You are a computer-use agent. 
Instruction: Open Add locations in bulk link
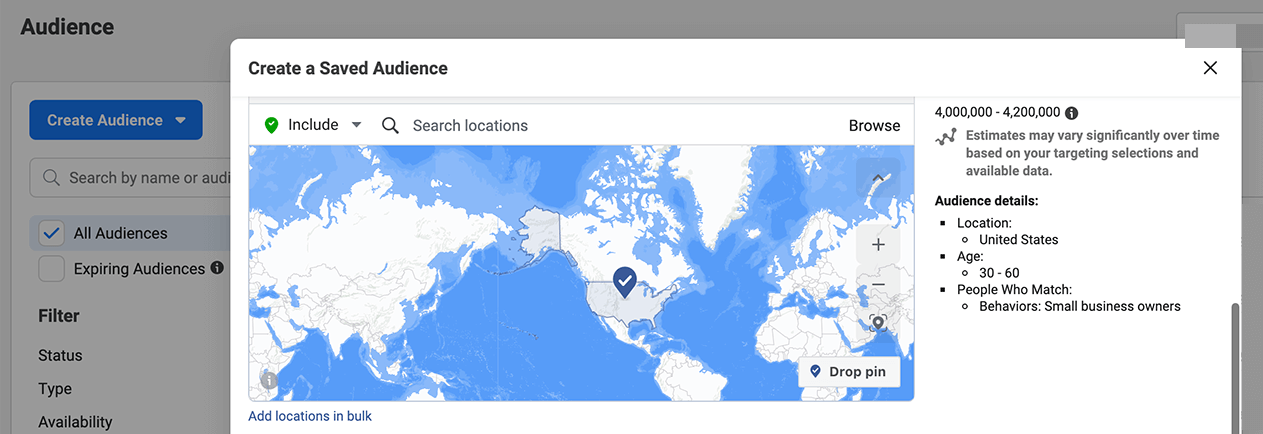[x=310, y=416]
